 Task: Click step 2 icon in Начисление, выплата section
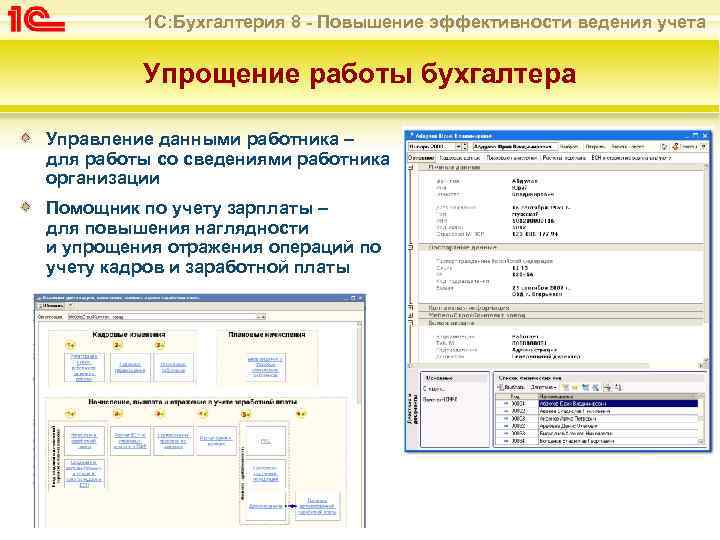118,414
